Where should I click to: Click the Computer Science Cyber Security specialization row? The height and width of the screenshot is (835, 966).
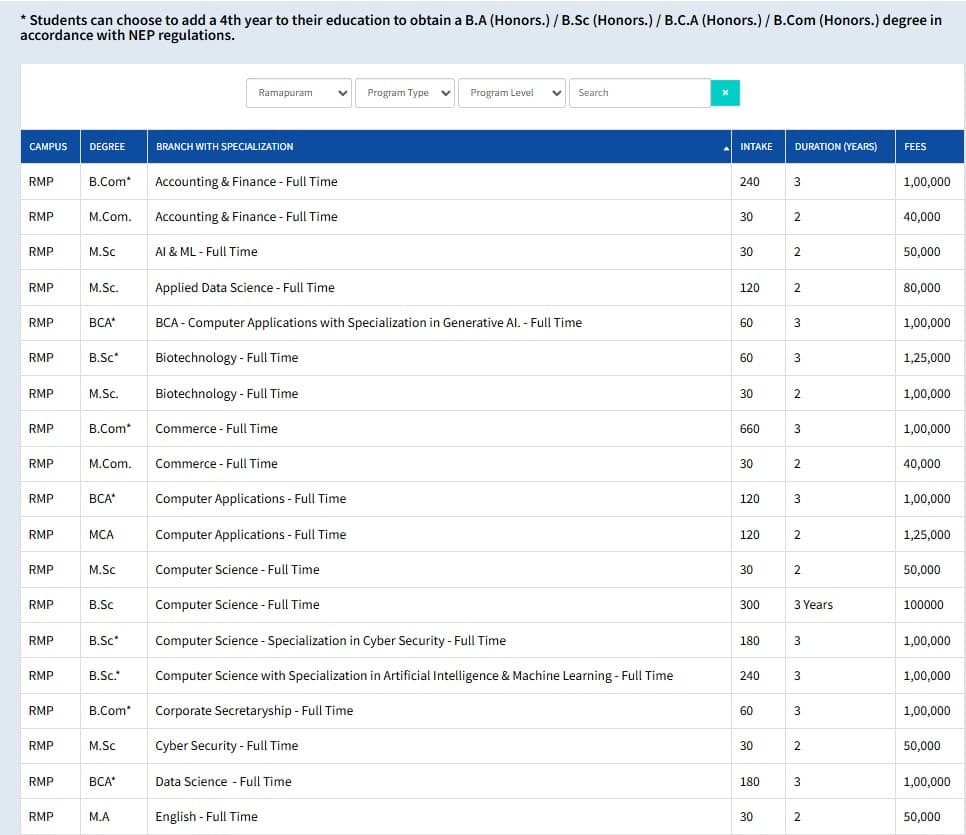tap(330, 641)
